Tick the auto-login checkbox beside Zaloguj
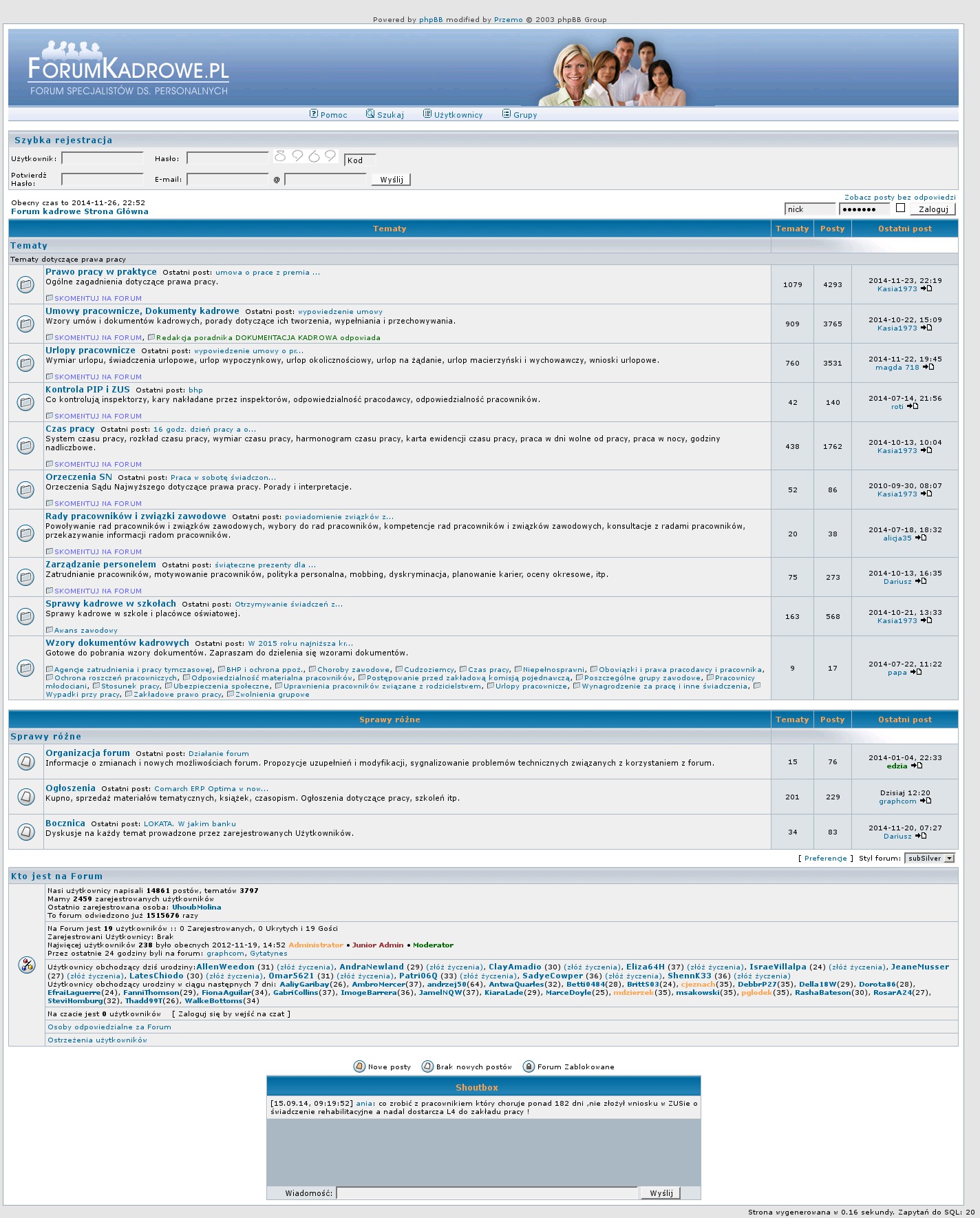 coord(900,208)
